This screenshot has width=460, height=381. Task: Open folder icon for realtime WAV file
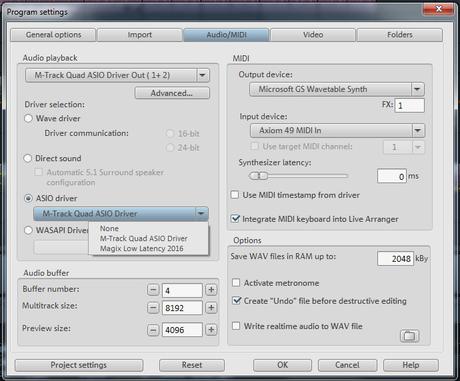point(409,336)
